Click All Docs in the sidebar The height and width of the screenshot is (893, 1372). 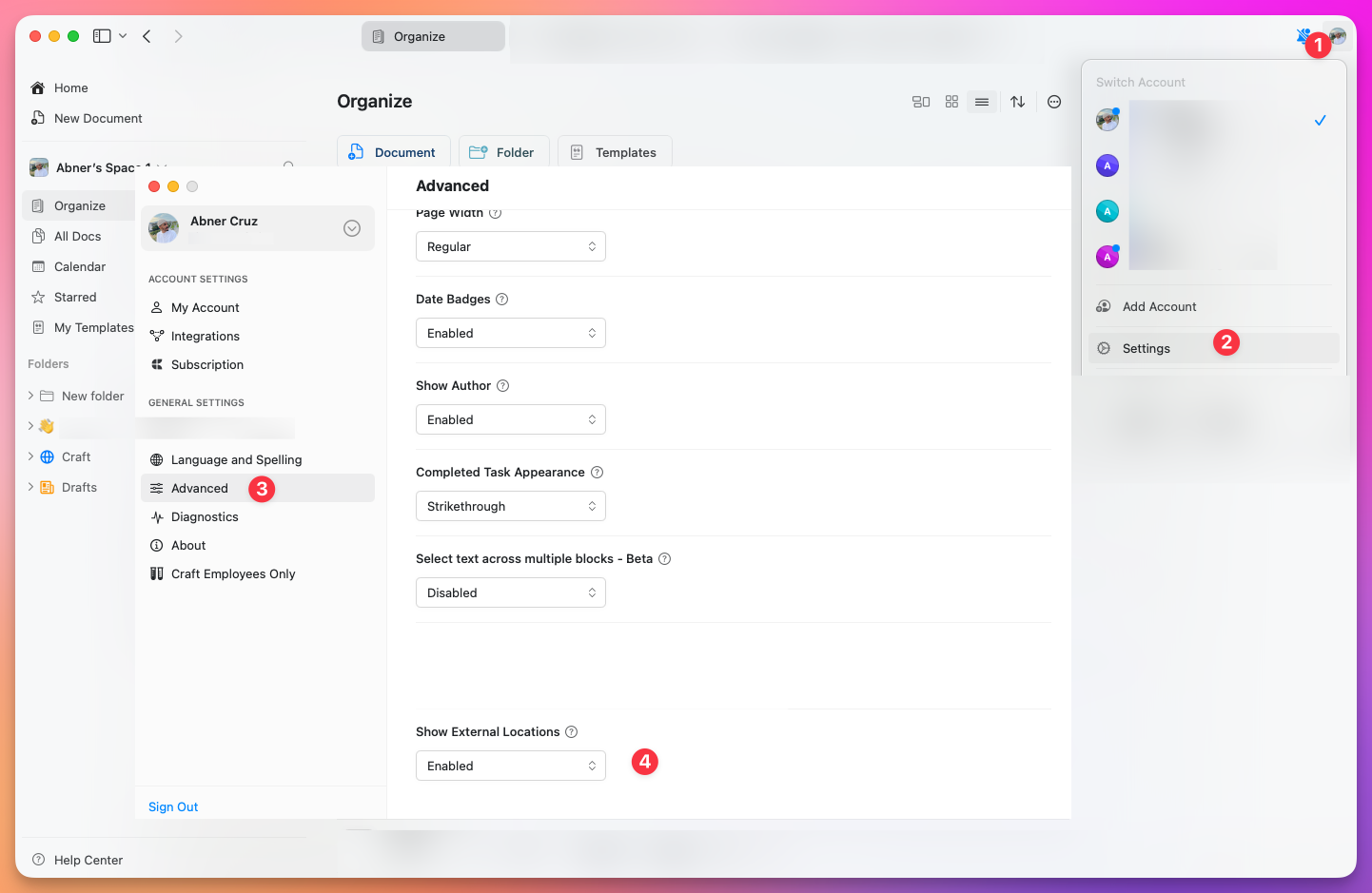(x=78, y=236)
